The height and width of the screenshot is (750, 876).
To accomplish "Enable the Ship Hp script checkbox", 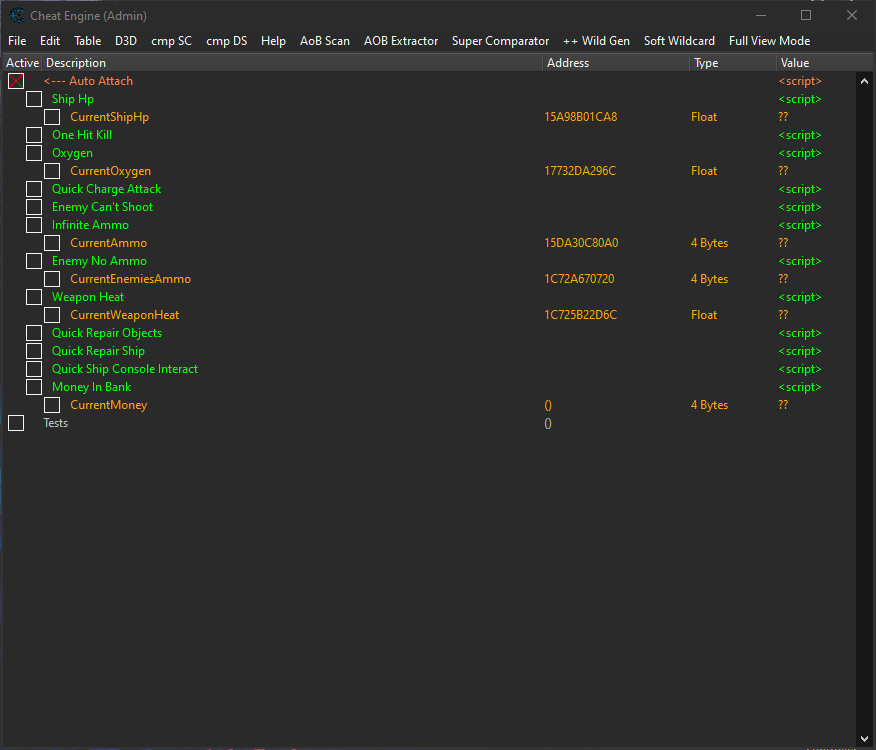I will [34, 99].
